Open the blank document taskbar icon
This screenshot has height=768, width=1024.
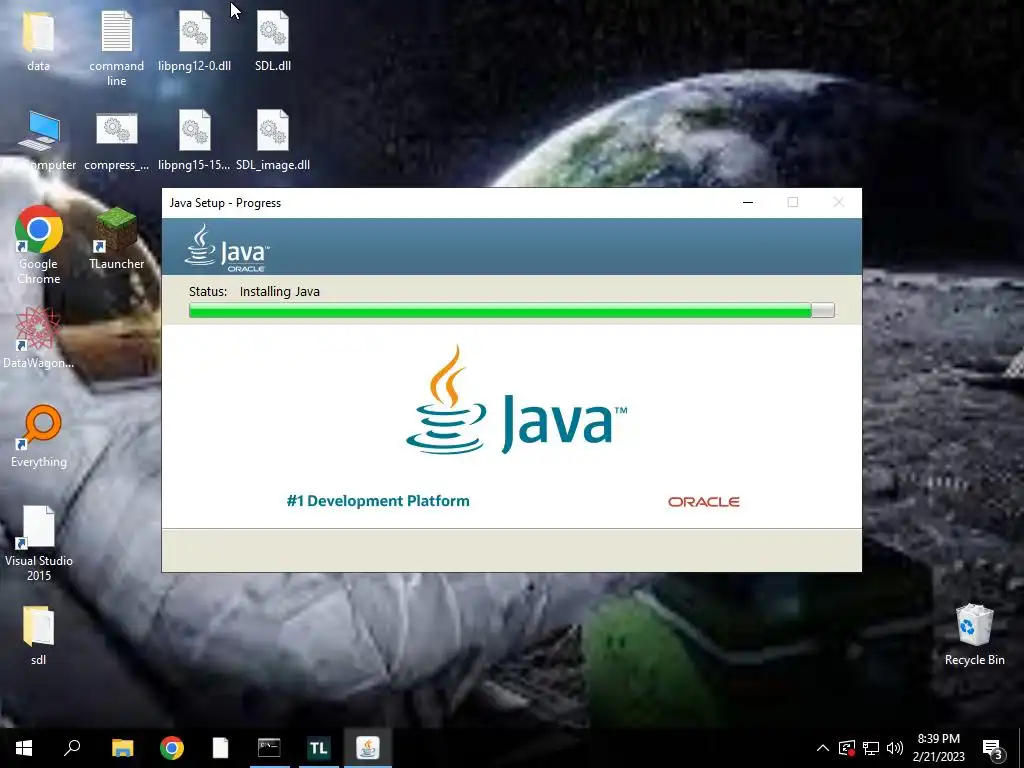221,748
